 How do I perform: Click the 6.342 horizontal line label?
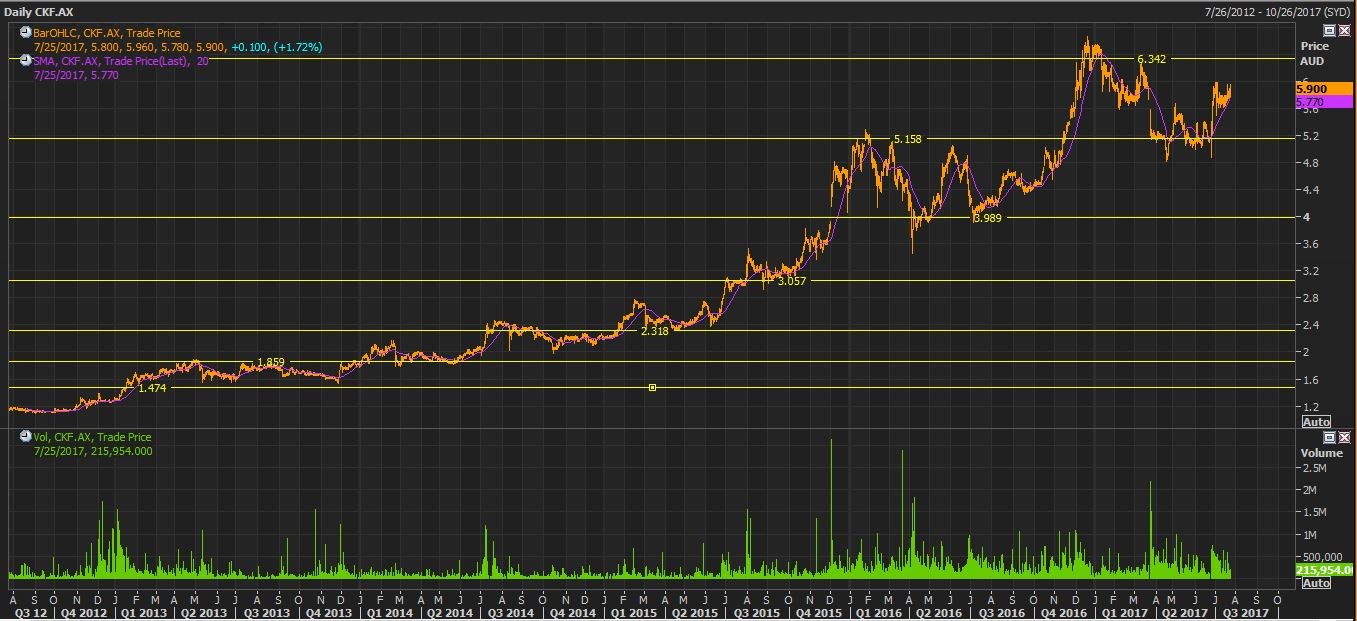click(x=1151, y=59)
